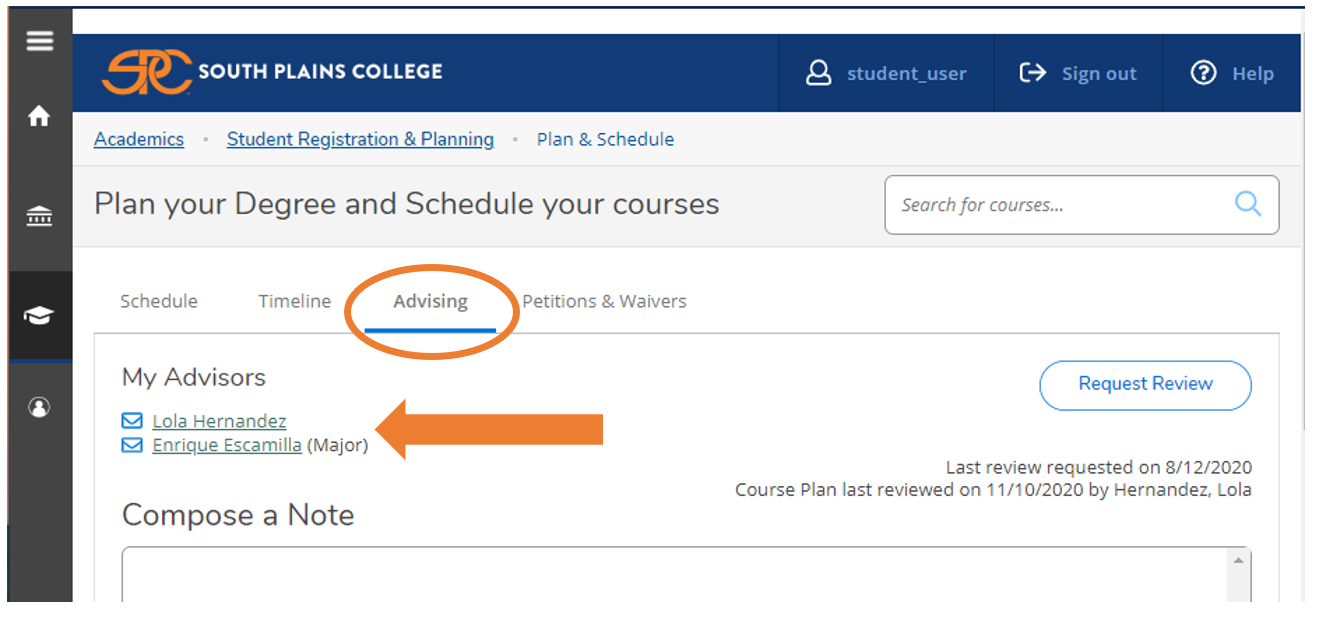This screenshot has width=1318, height=631.
Task: Open the student_user account menu
Action: pyautogui.click(x=886, y=73)
